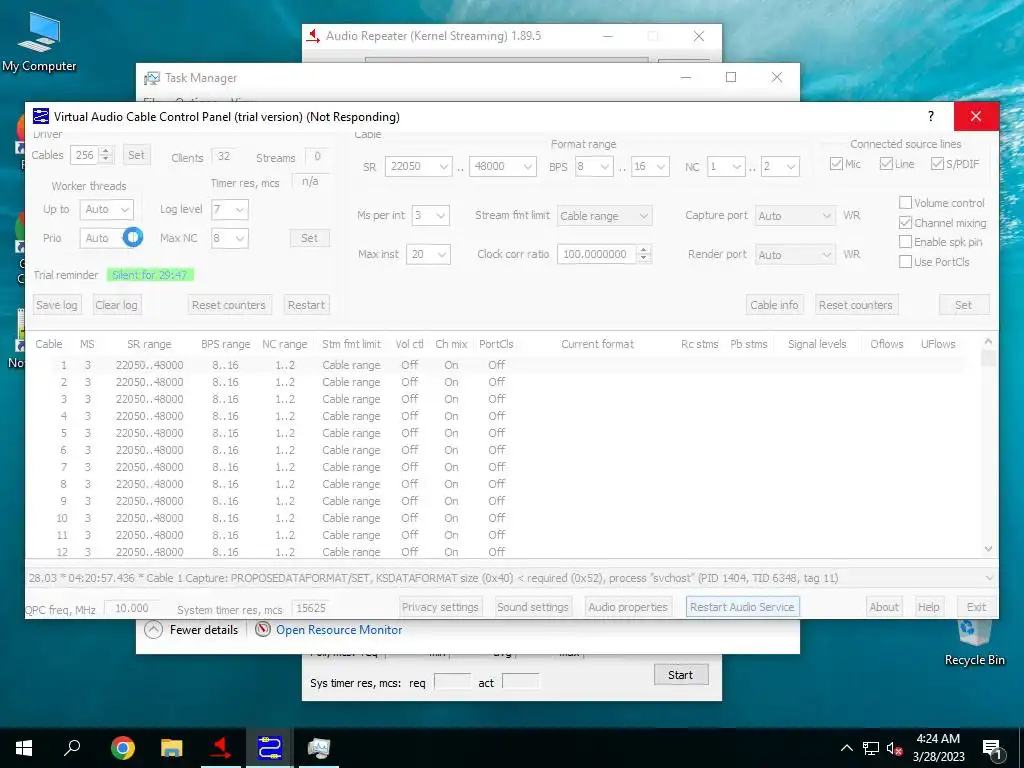Click Restart Audio Service button
The width and height of the screenshot is (1024, 768).
(x=743, y=607)
